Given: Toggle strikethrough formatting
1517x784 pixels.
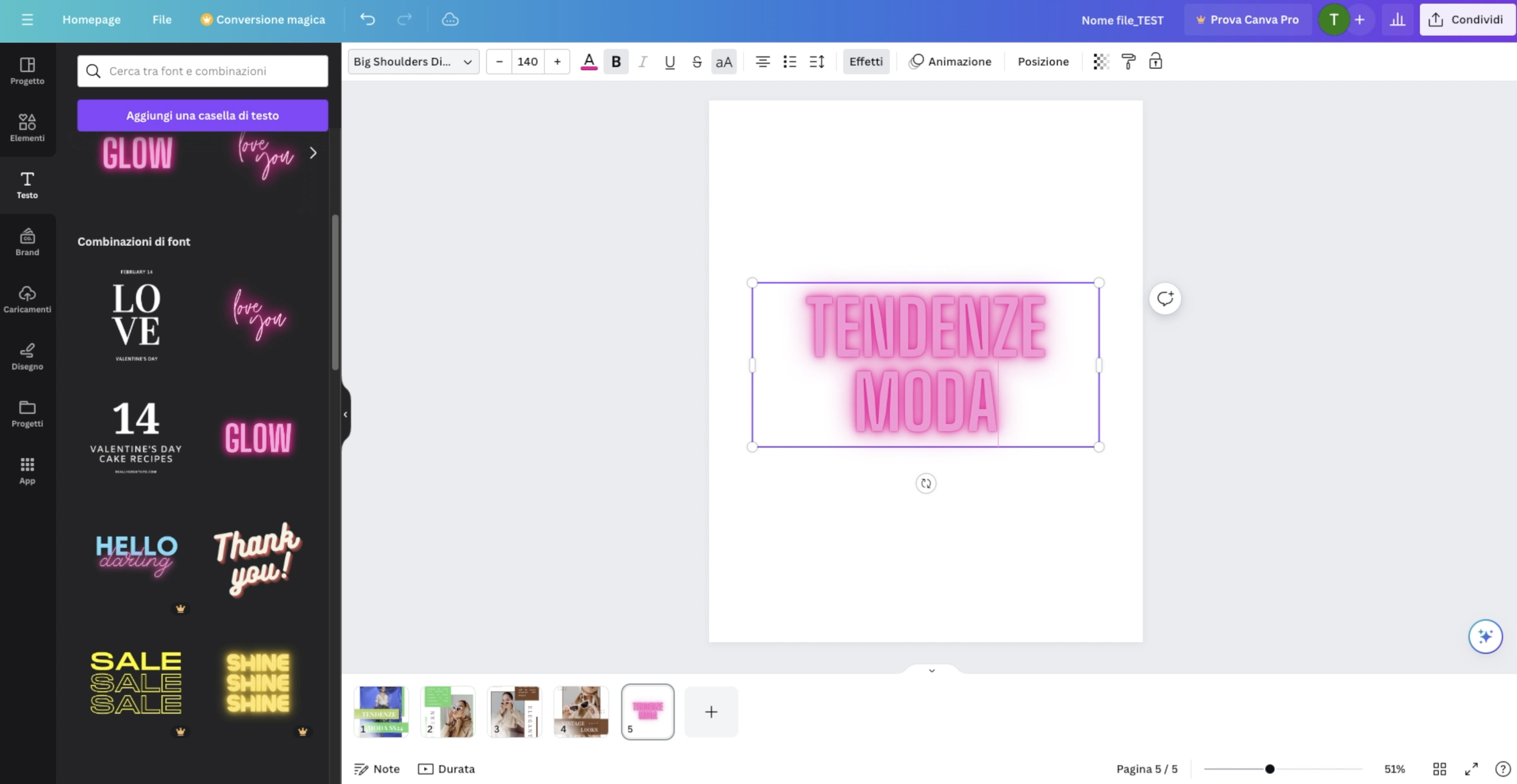Looking at the screenshot, I should point(697,61).
